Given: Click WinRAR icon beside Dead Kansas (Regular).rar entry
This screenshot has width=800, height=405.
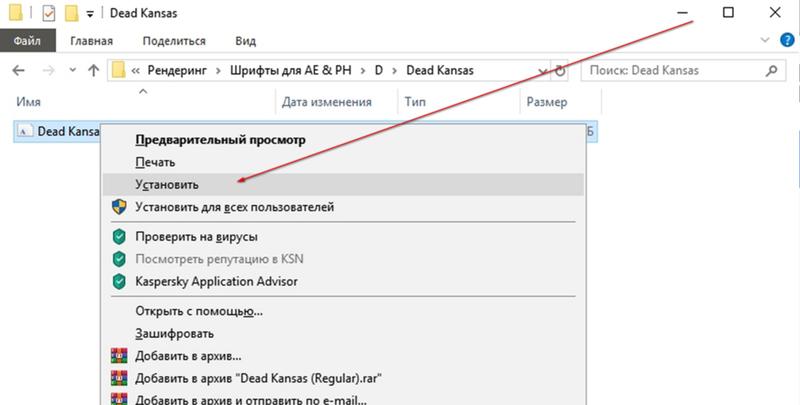Looking at the screenshot, I should coord(119,378).
